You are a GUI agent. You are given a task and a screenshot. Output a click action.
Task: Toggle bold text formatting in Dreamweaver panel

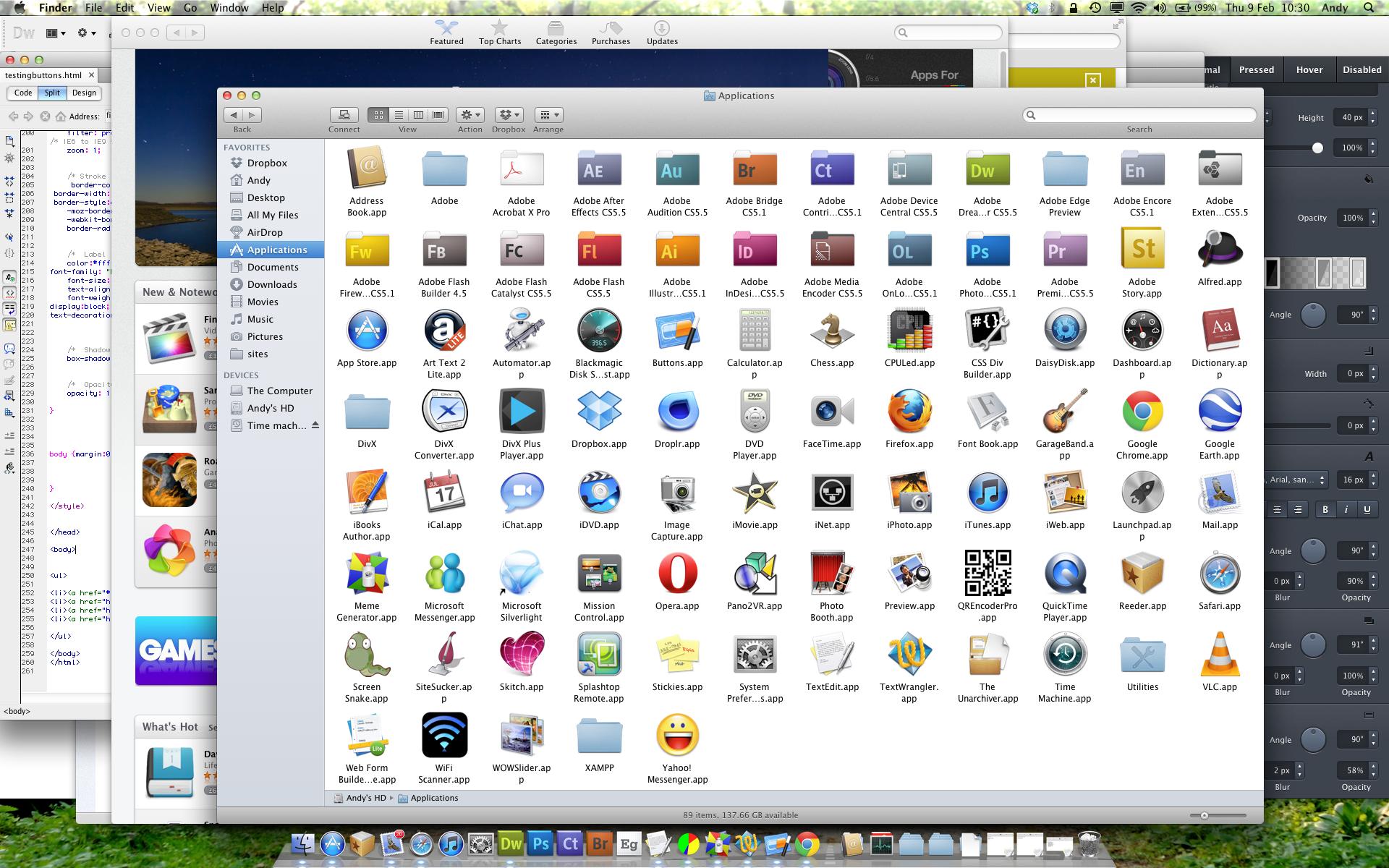click(1325, 509)
